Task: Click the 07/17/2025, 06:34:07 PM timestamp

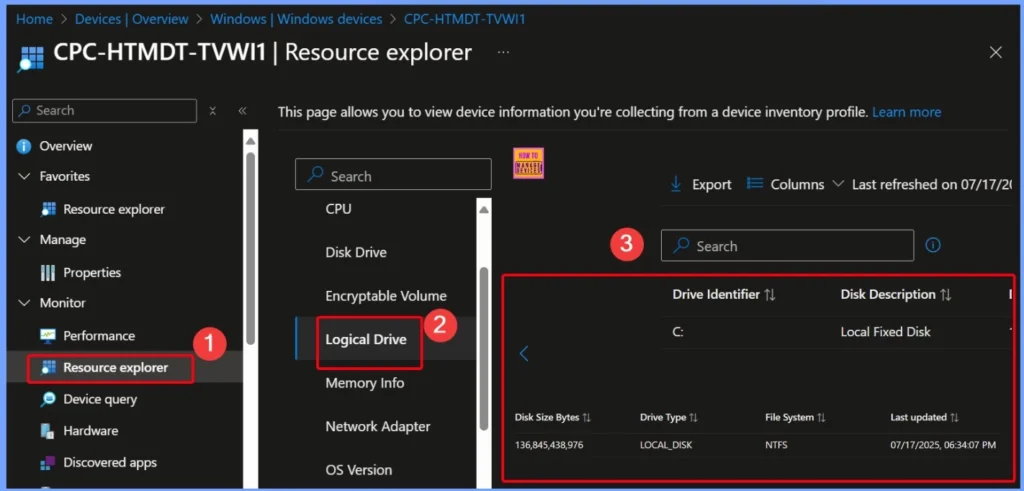Action: (943, 445)
